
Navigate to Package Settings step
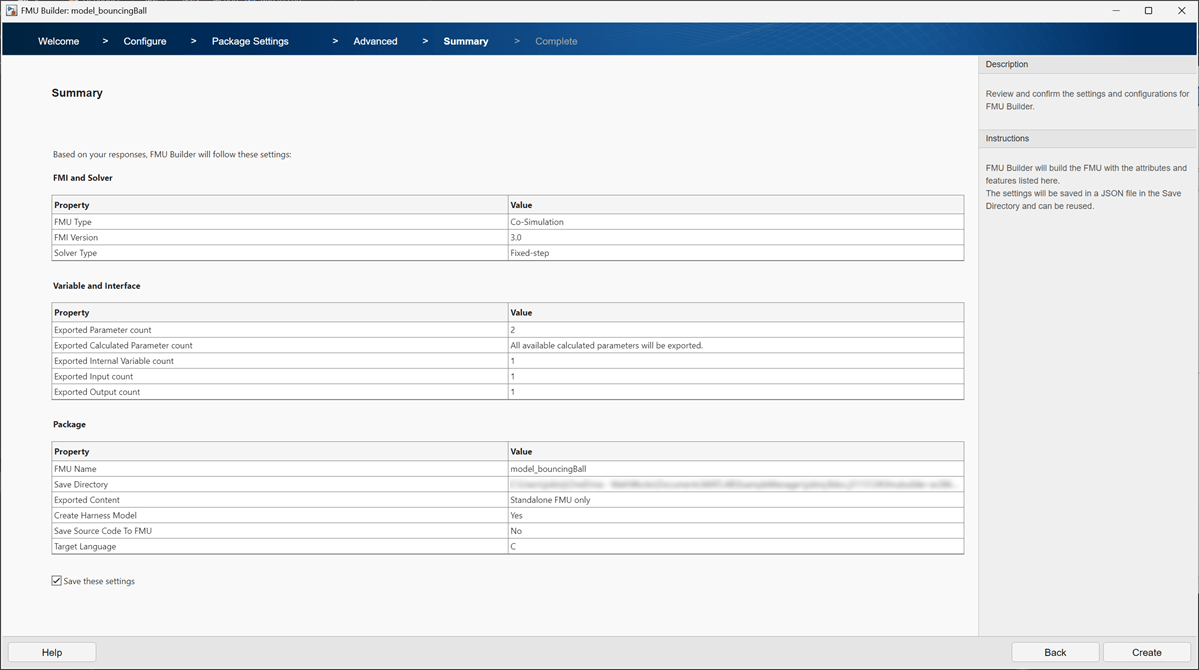coord(250,41)
